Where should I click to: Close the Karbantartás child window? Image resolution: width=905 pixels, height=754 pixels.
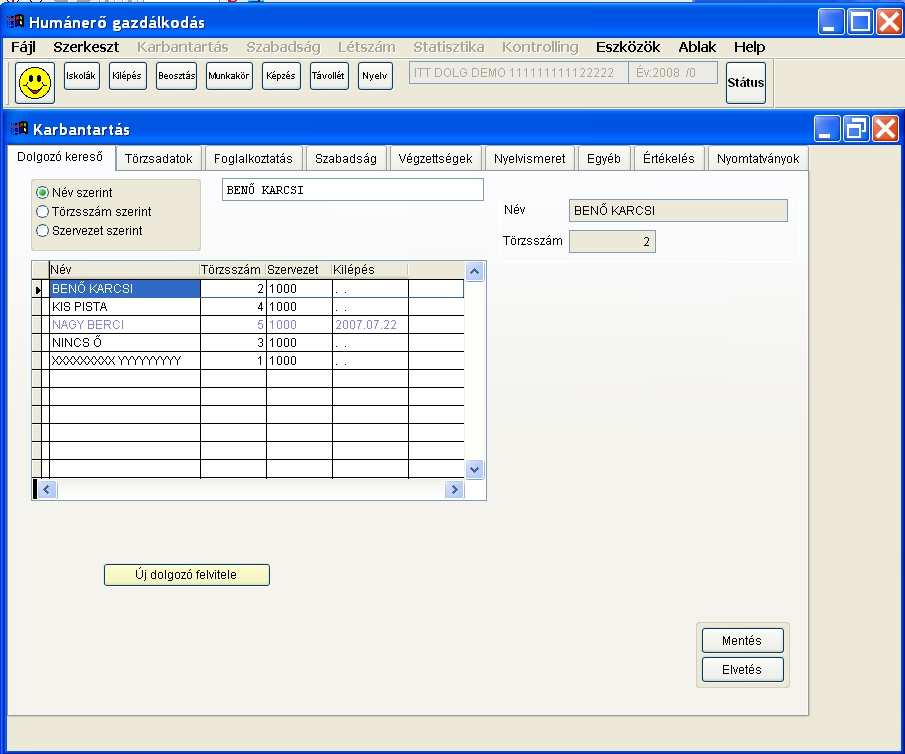[885, 128]
